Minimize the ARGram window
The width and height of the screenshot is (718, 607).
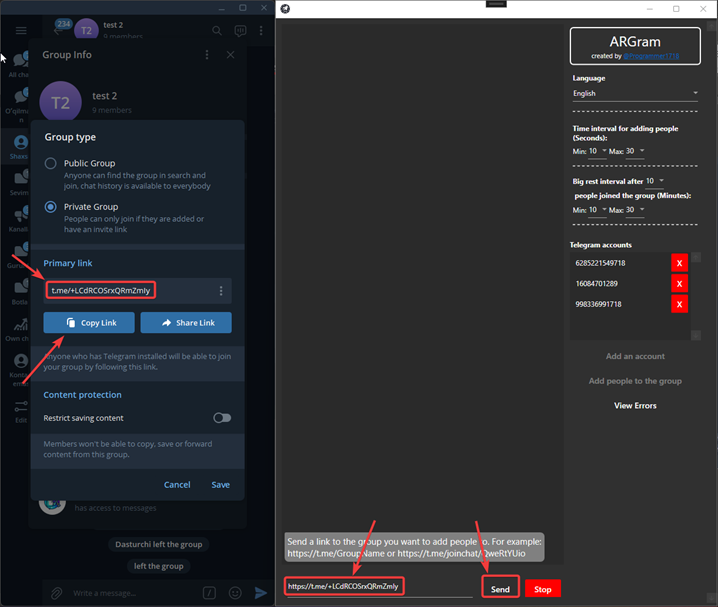(649, 9)
